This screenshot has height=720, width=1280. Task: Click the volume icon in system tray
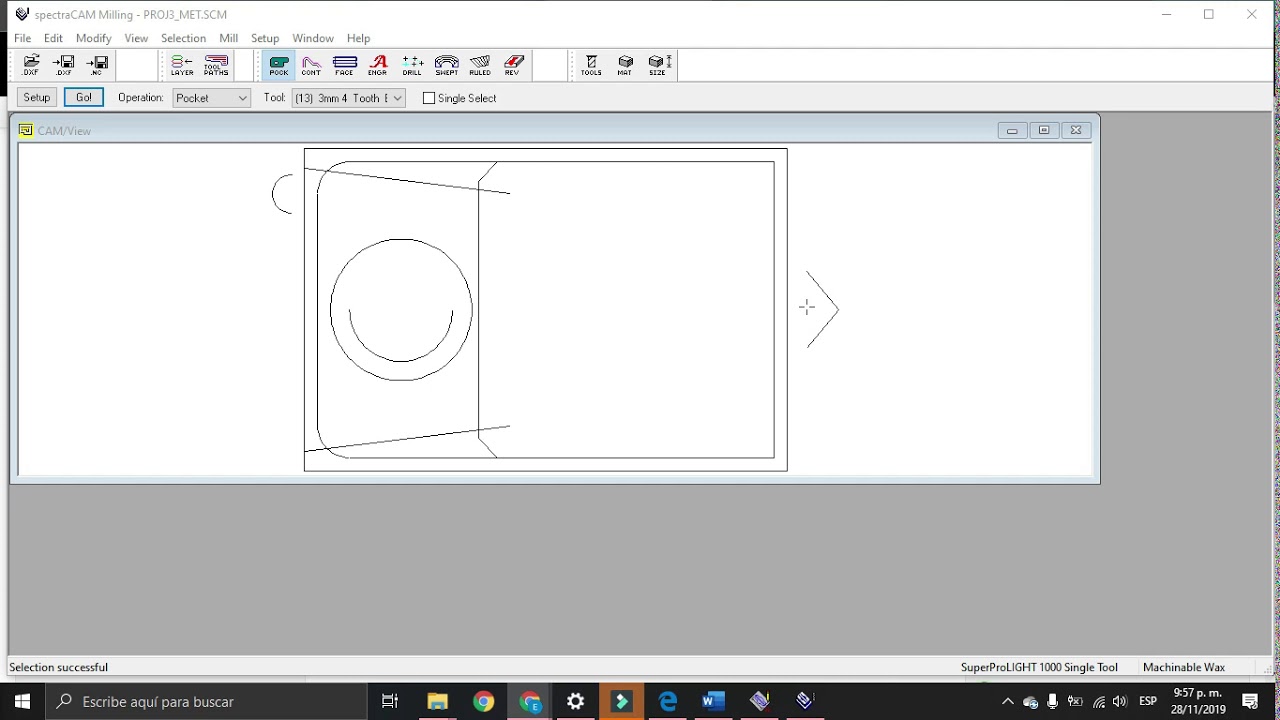[x=1120, y=702]
